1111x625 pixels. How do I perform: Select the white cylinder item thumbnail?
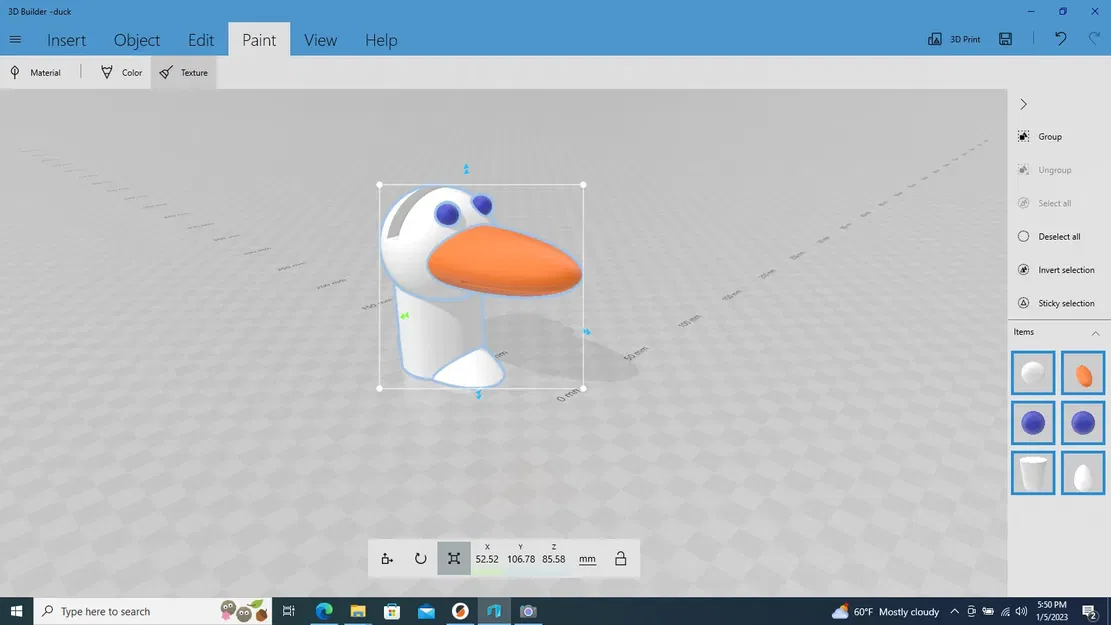[1032, 473]
